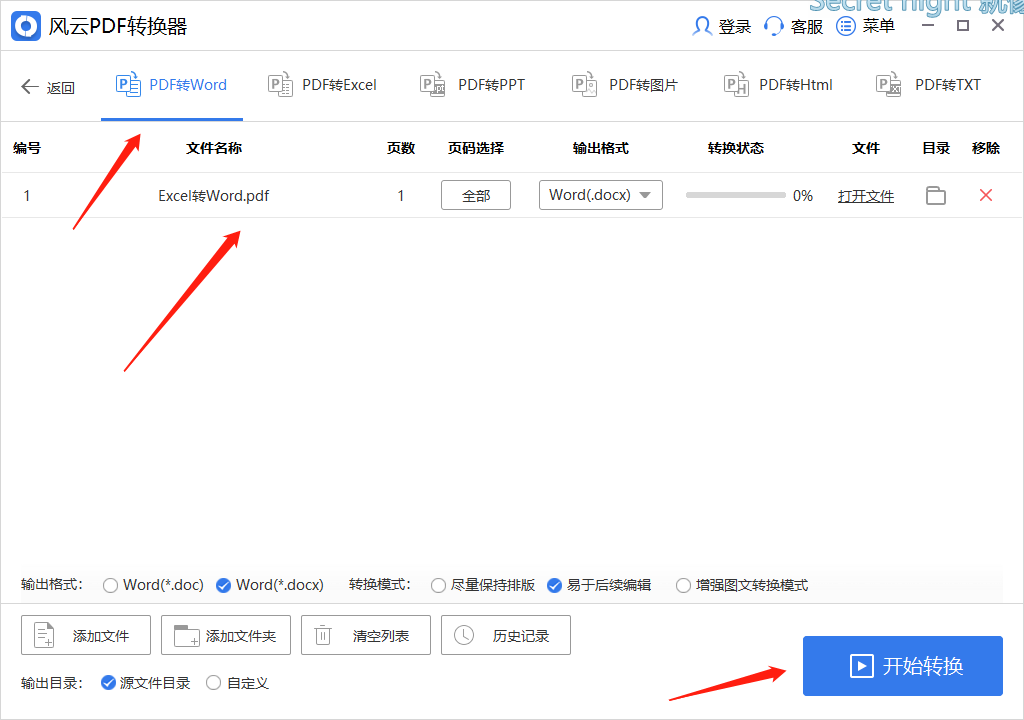Click the clock icon for 历史记录
The height and width of the screenshot is (720, 1024).
click(x=464, y=635)
